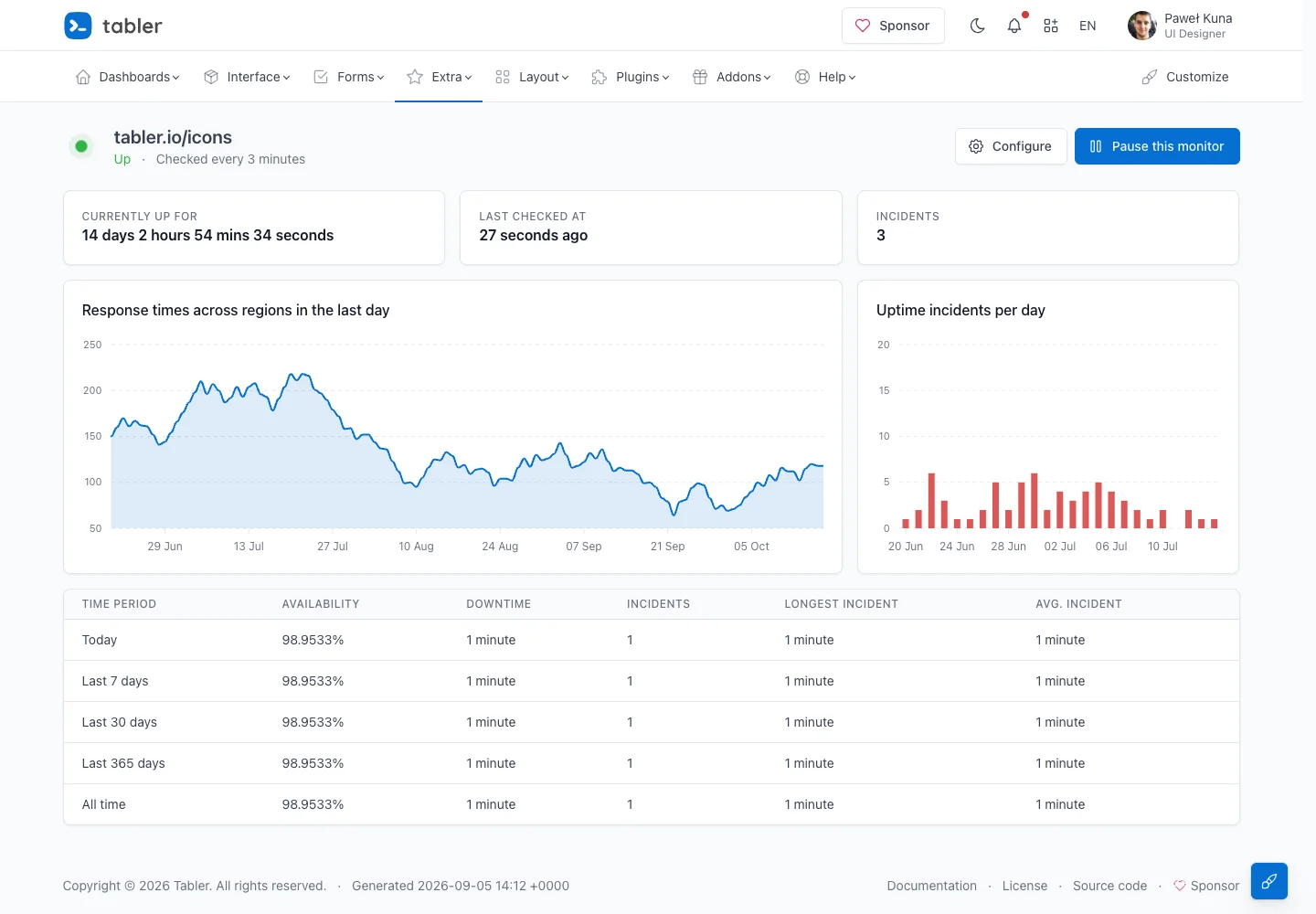
Task: Open the Interface menu
Action: click(247, 77)
